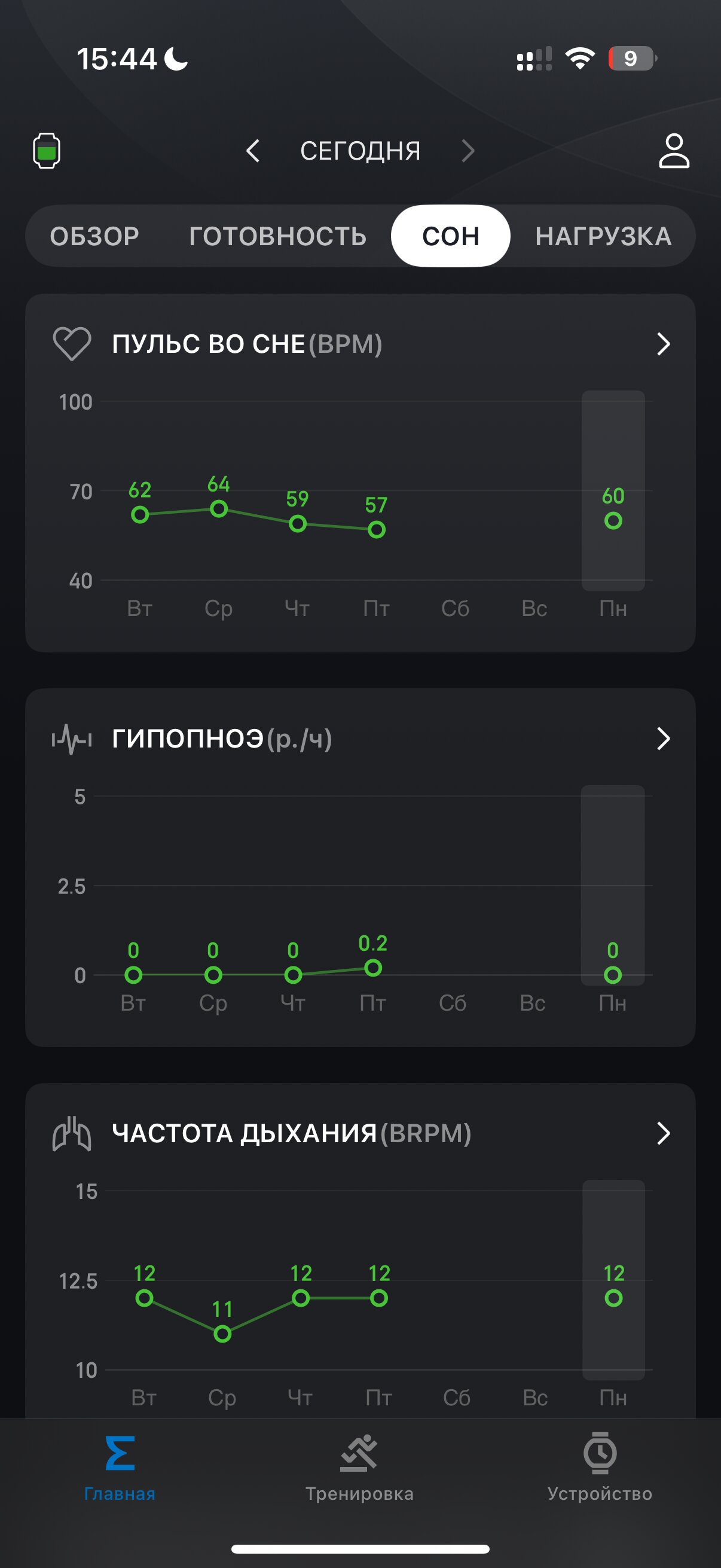Open the user profile icon
Screen dimensions: 721x1568
click(x=674, y=150)
